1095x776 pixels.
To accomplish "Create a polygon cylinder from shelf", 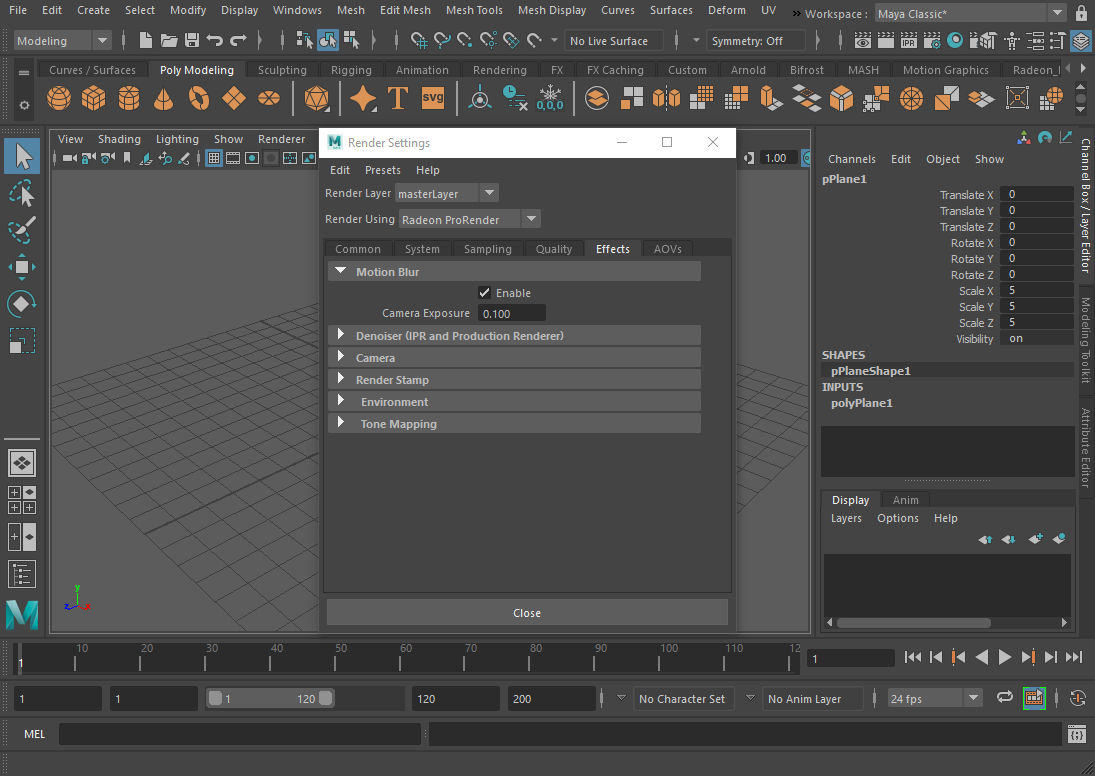I will pyautogui.click(x=128, y=98).
